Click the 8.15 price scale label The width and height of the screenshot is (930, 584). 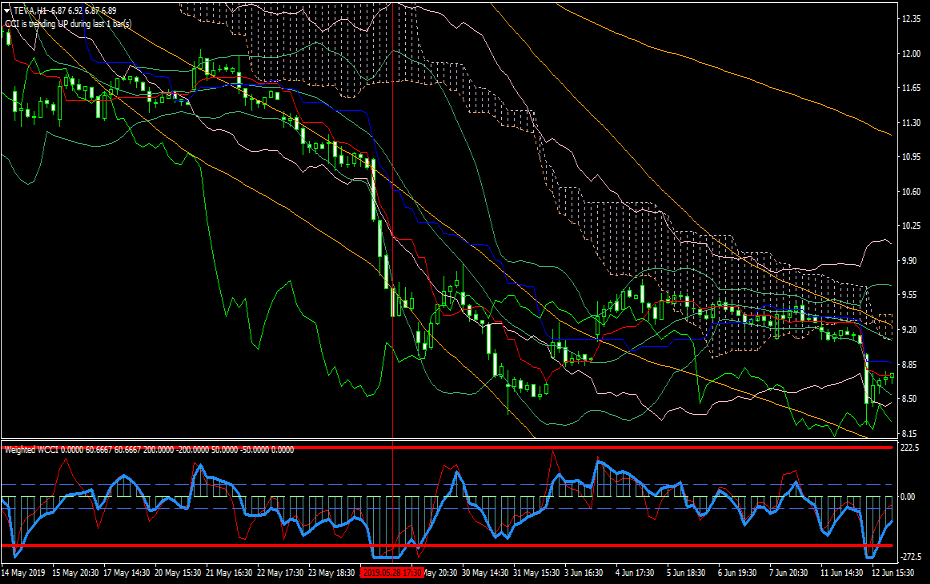click(909, 434)
